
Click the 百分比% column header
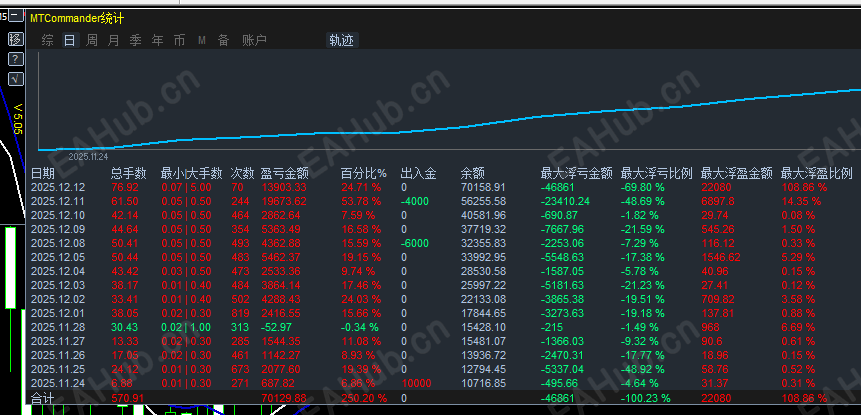point(364,174)
